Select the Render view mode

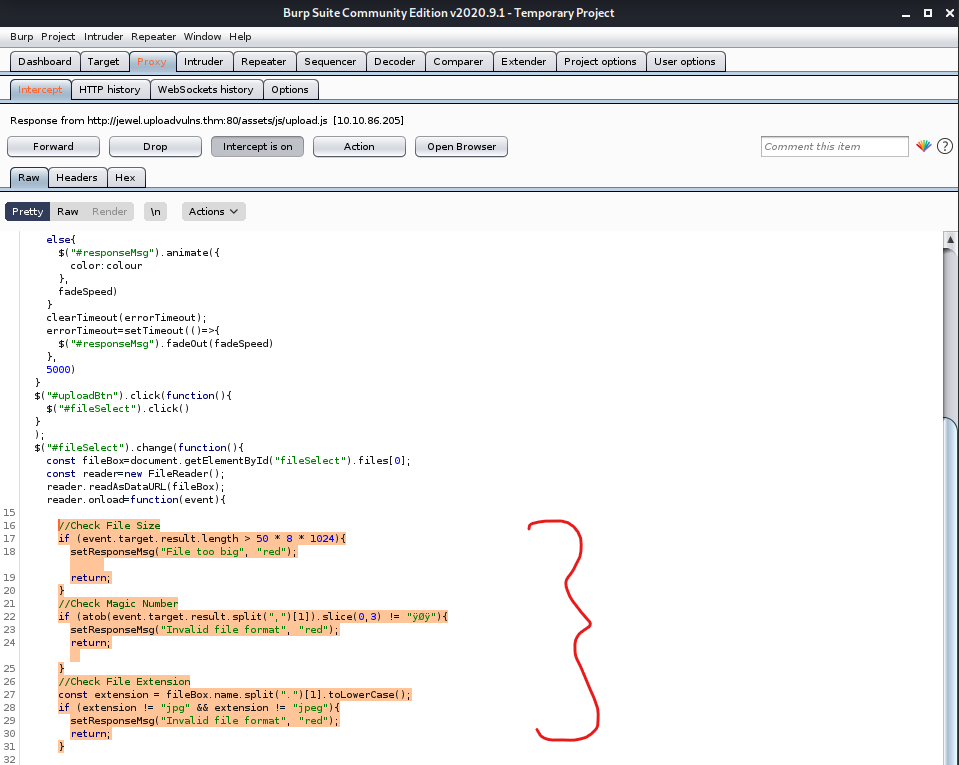[109, 212]
